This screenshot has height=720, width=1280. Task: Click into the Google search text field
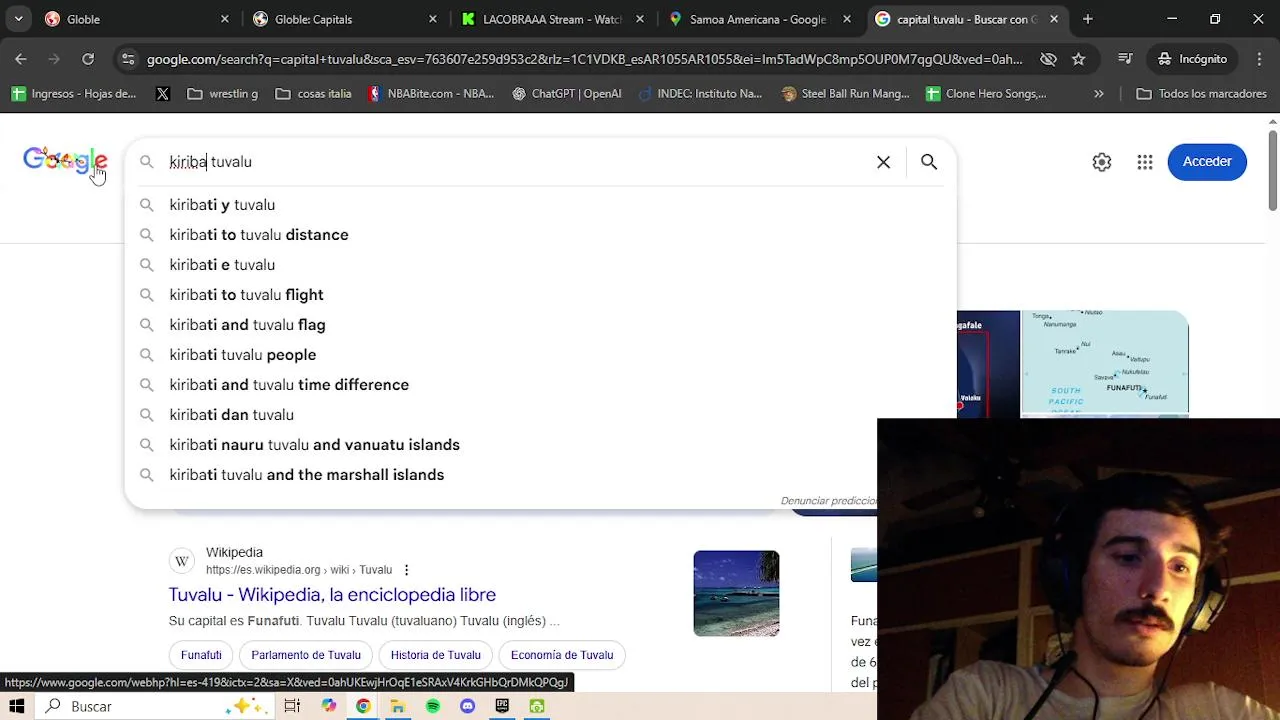point(515,162)
